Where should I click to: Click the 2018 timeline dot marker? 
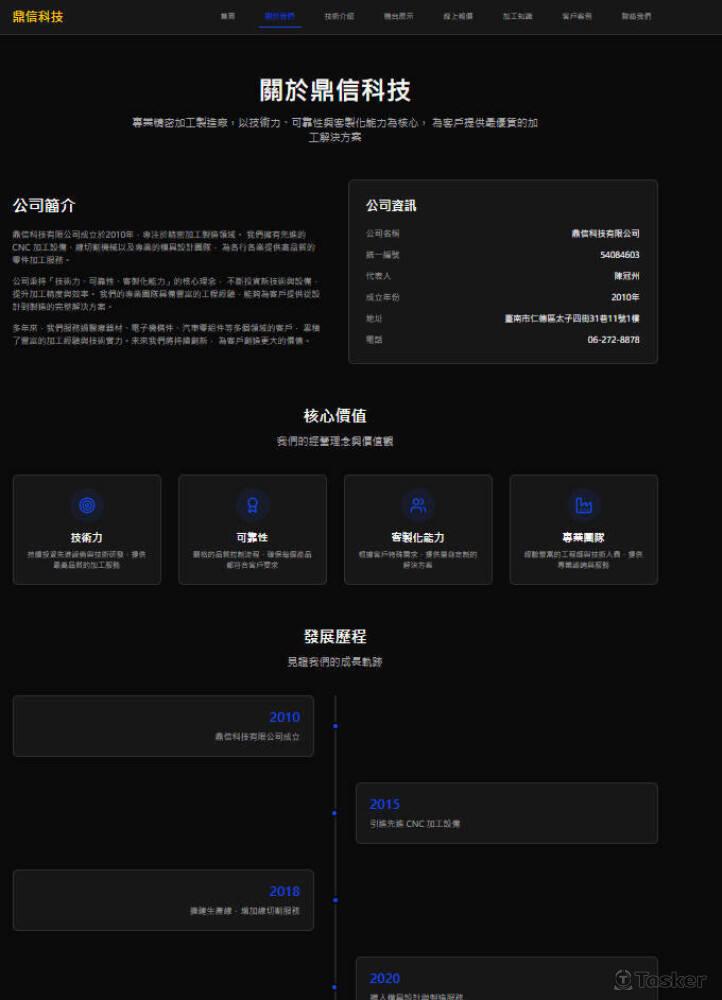coord(335,900)
